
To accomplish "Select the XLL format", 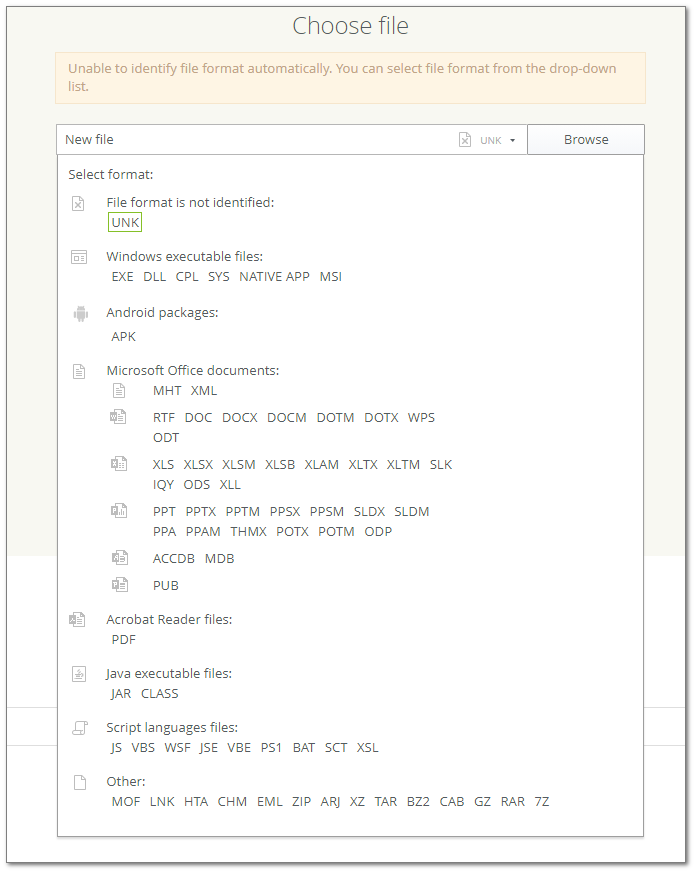I will [x=230, y=484].
